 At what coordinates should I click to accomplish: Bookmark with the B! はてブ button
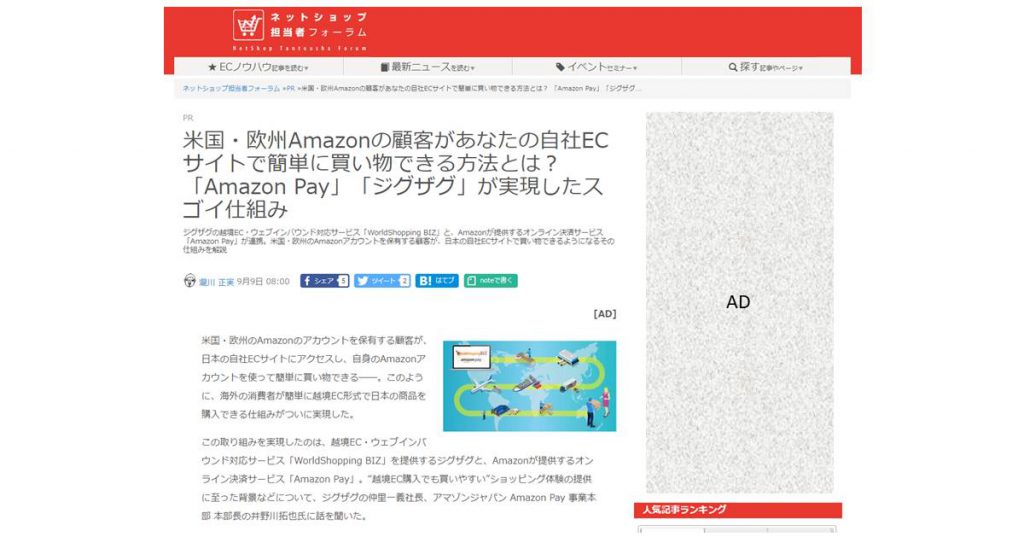tap(437, 281)
